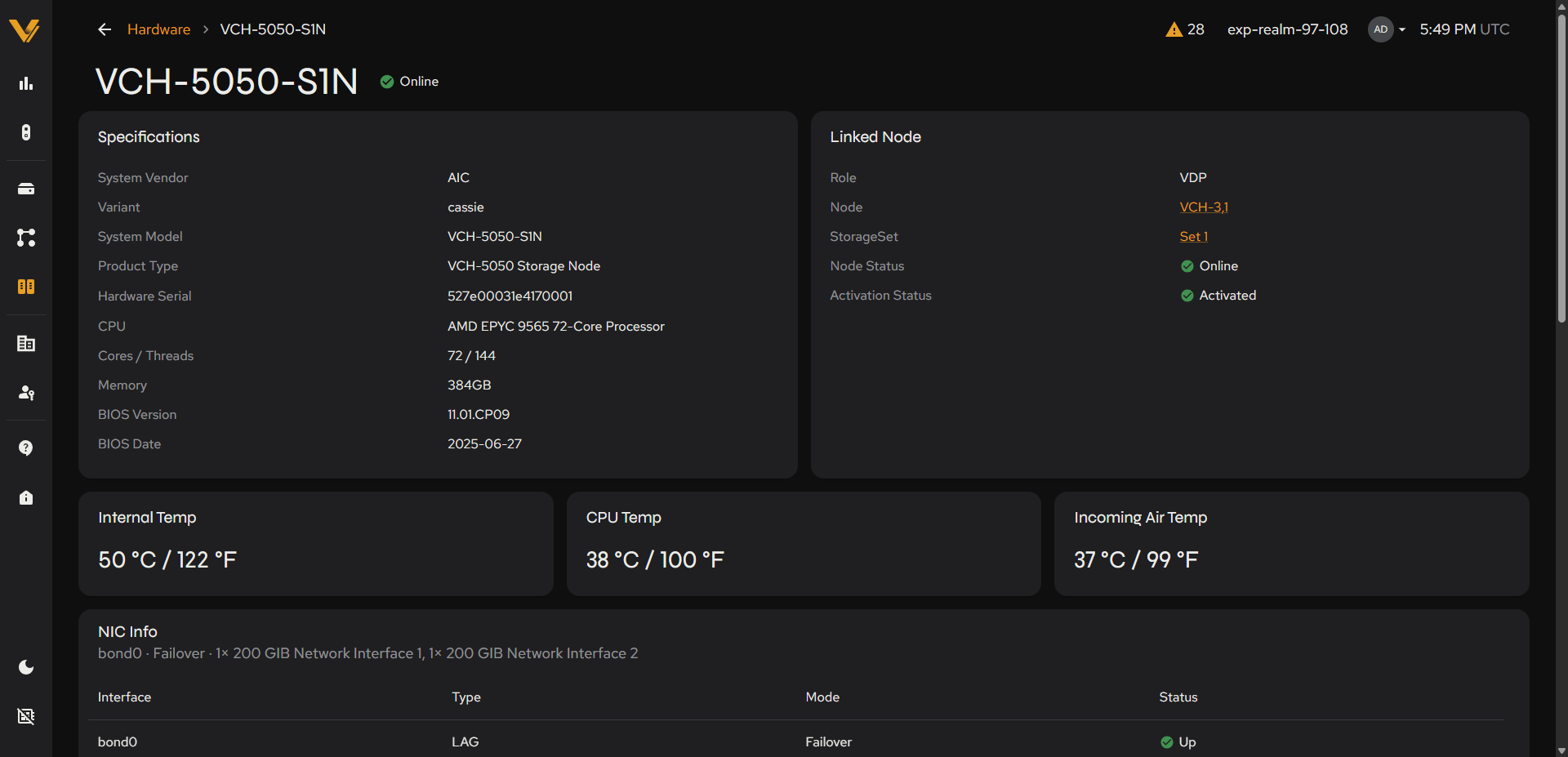This screenshot has height=757, width=1568.
Task: Click the Activated status in Linked Node
Action: 1218,296
